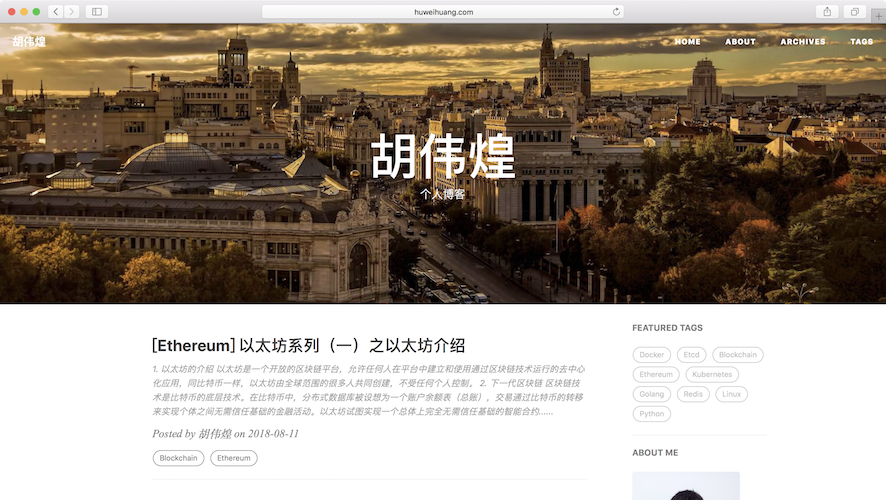Show all tabs overview icon
This screenshot has width=886, height=500.
point(855,12)
